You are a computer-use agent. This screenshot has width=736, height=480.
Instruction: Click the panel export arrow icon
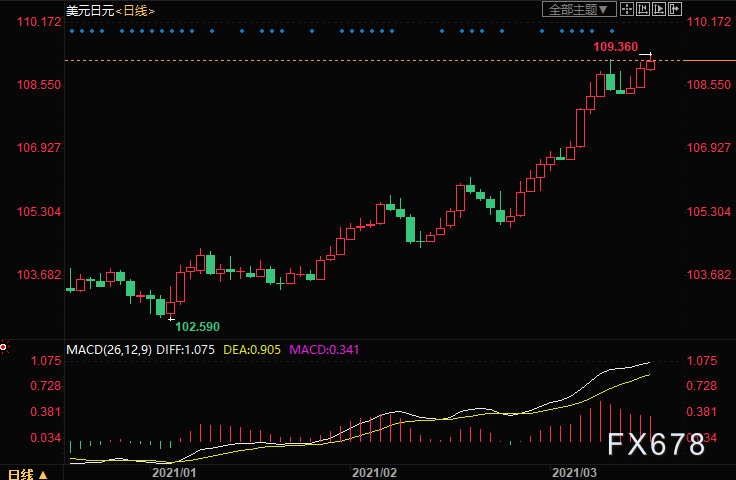tap(675, 9)
